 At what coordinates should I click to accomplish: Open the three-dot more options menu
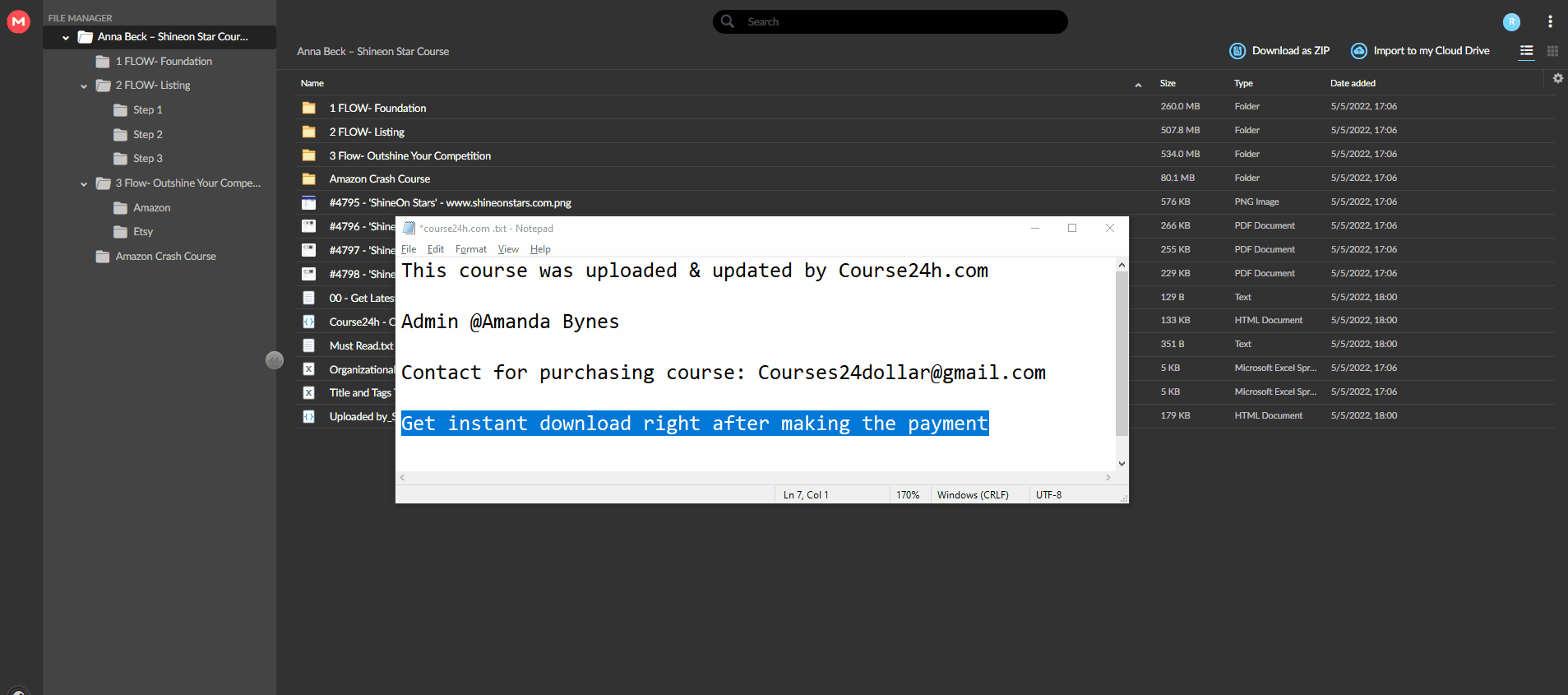pos(1550,22)
